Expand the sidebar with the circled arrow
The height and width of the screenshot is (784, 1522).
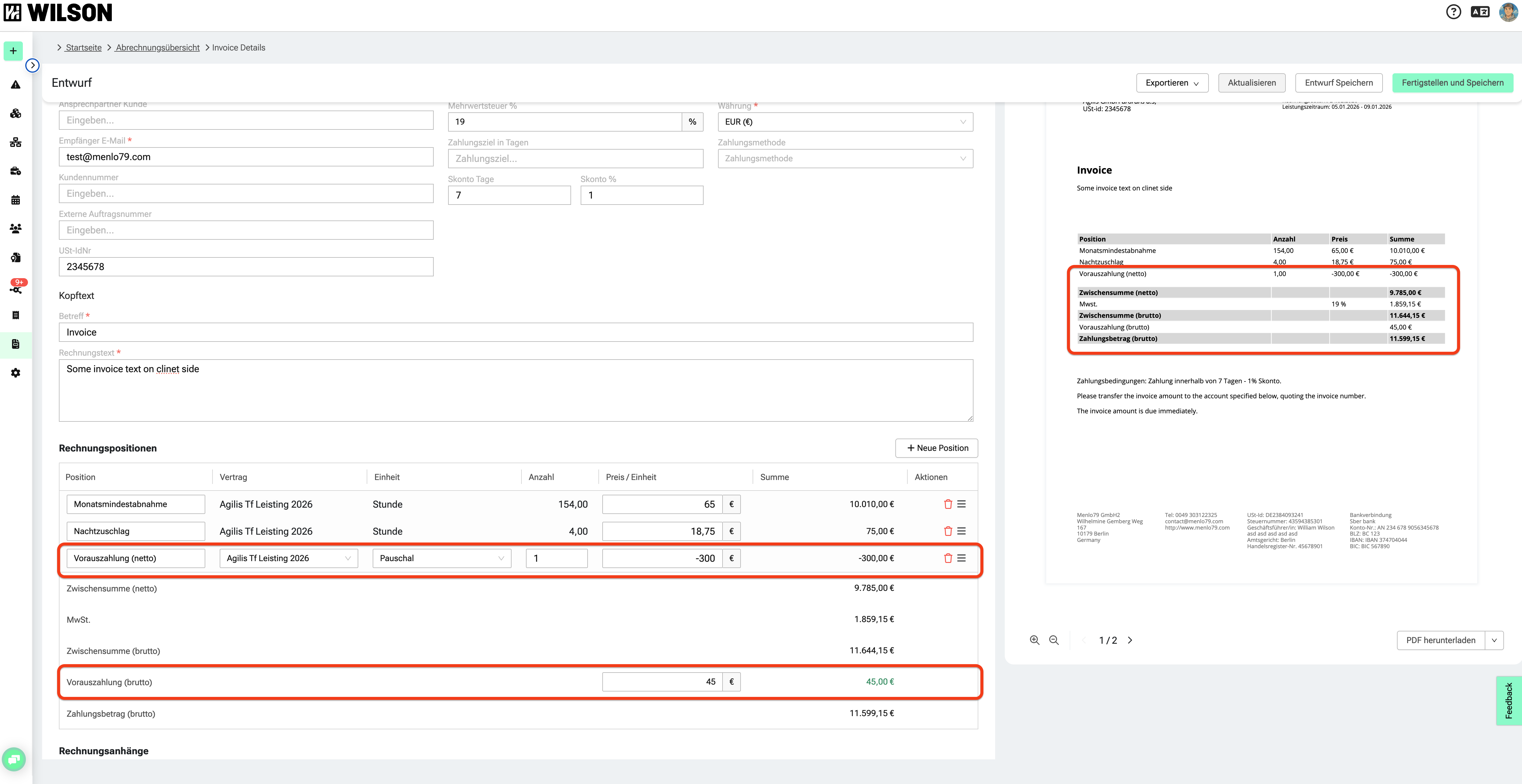click(x=32, y=65)
